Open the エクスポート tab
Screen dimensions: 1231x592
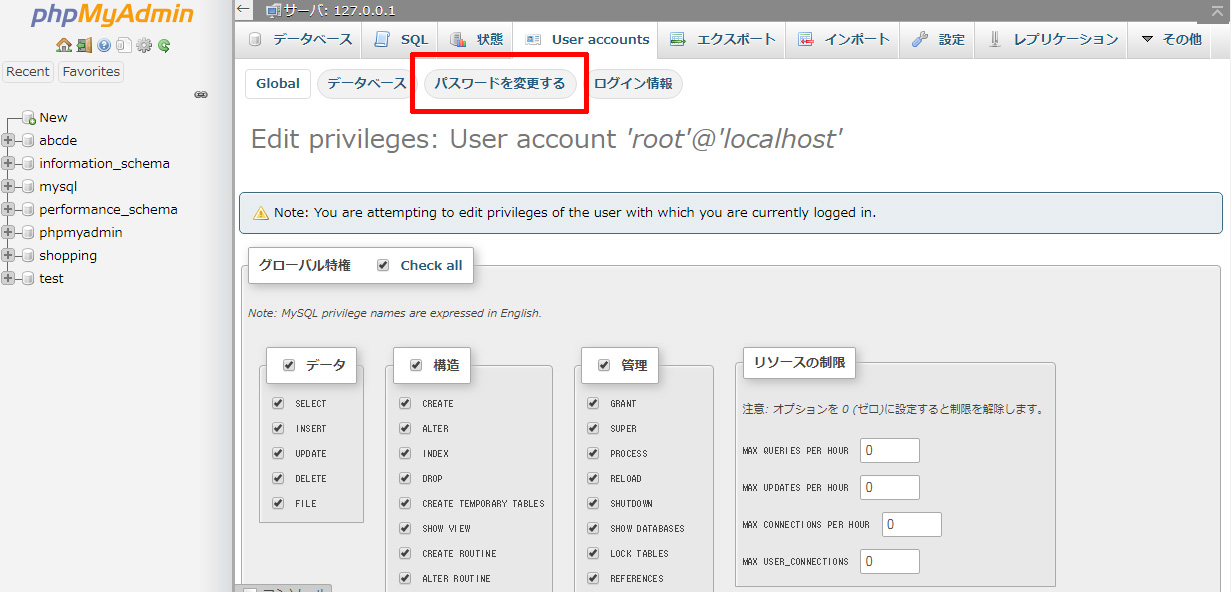723,40
